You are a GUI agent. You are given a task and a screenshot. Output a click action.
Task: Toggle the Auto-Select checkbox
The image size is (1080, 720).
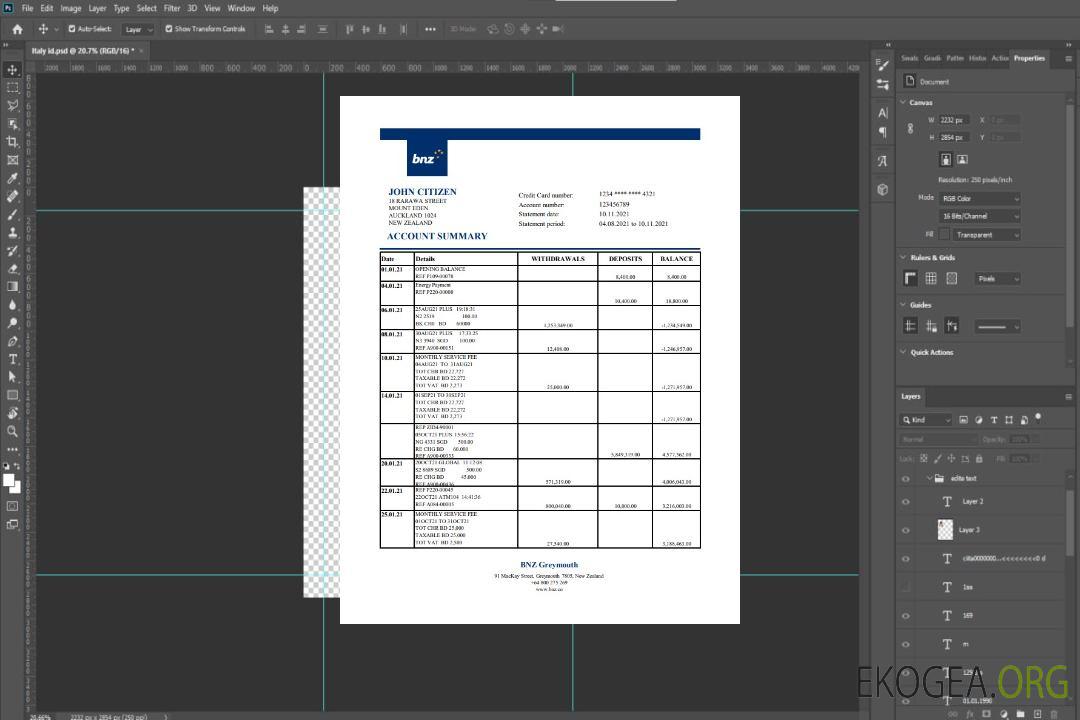72,29
